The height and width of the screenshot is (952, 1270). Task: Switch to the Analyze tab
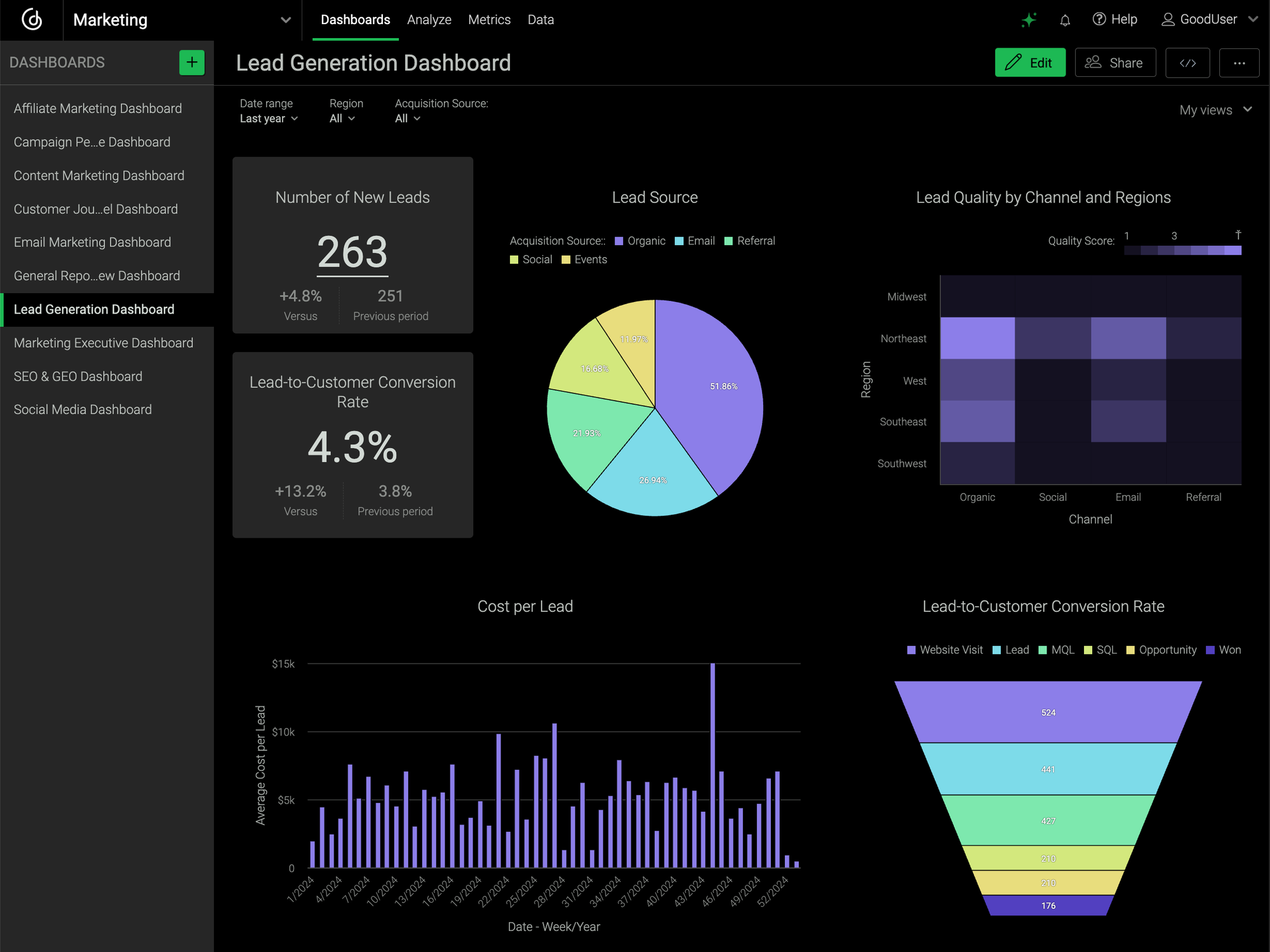pyautogui.click(x=429, y=20)
